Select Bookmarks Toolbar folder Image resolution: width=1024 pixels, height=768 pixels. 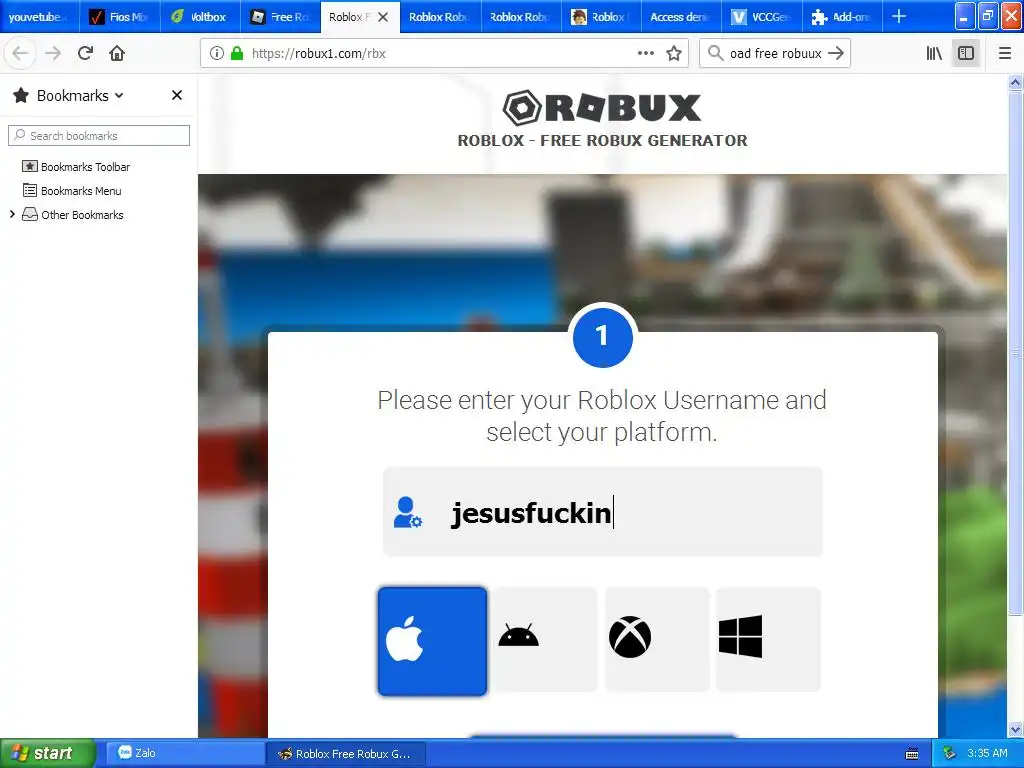76,167
